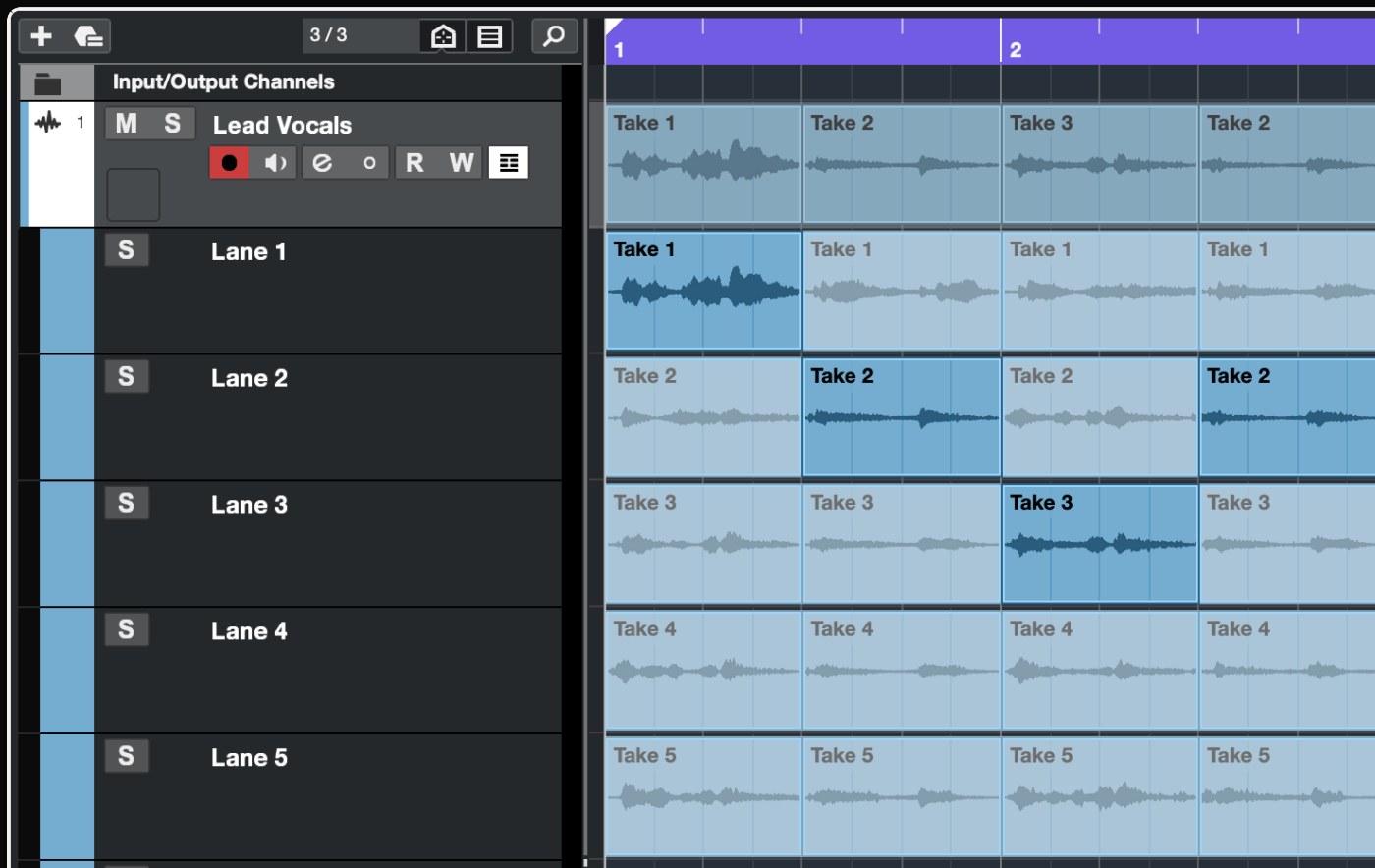The width and height of the screenshot is (1375, 868).
Task: Select the Lane 3 label
Action: 249,506
